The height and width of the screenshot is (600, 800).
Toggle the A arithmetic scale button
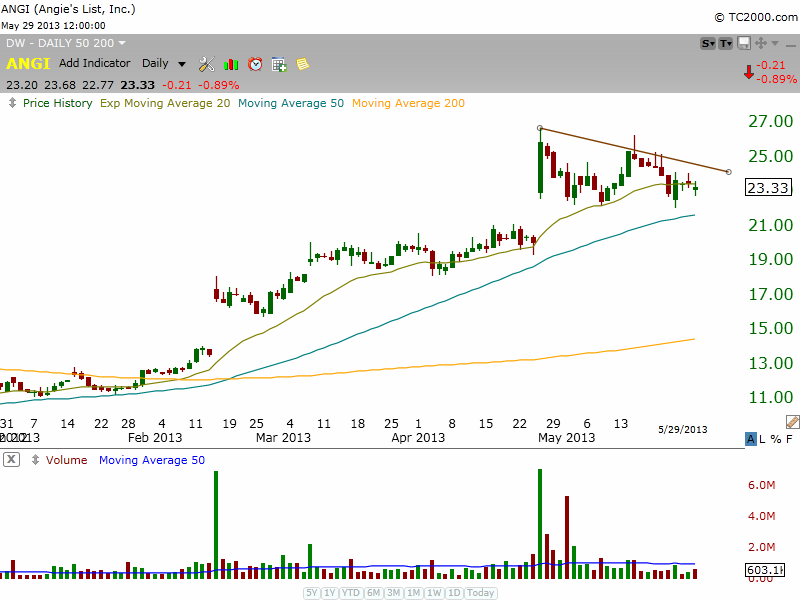coord(751,439)
